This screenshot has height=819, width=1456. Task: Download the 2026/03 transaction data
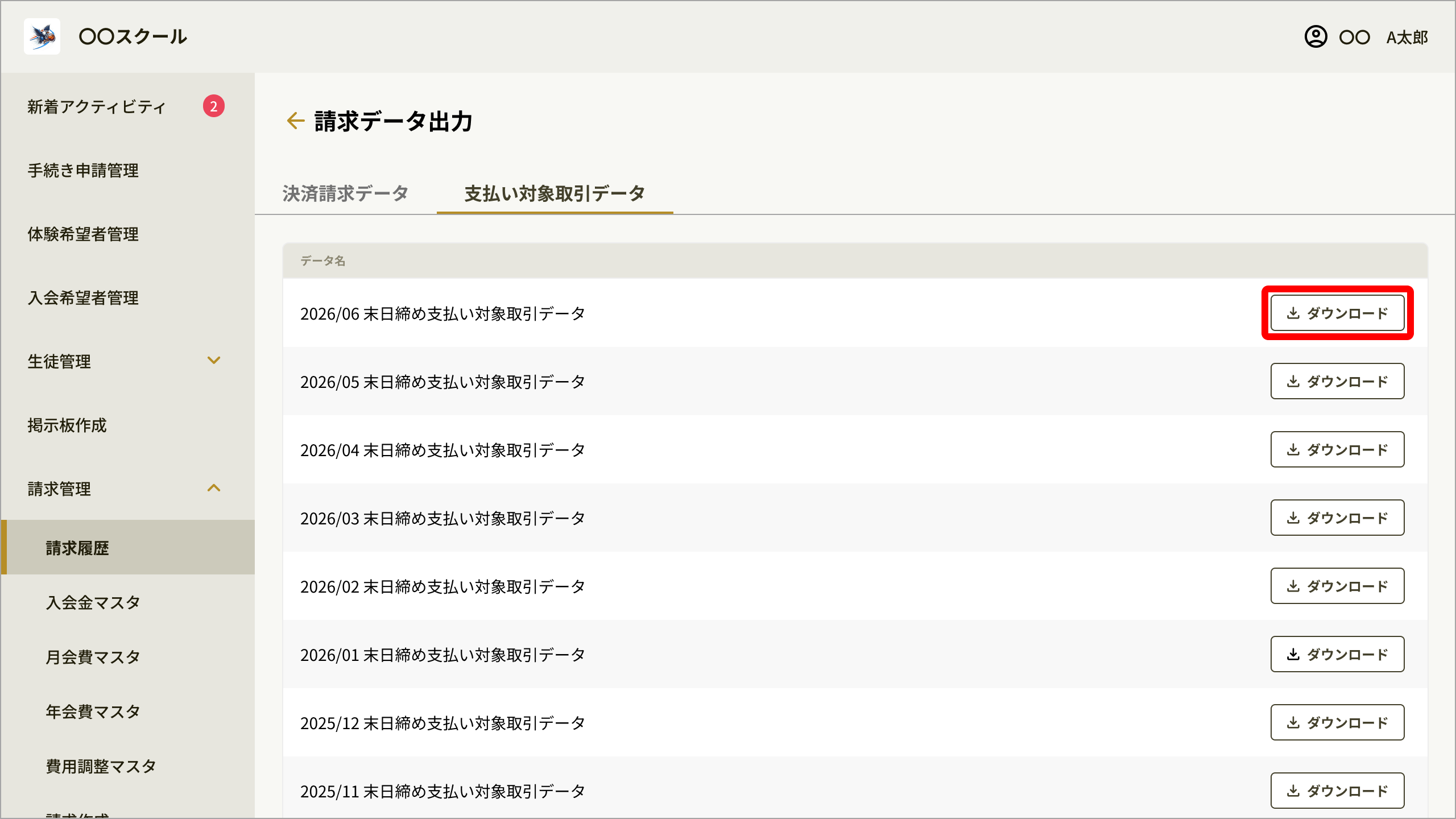pyautogui.click(x=1337, y=518)
